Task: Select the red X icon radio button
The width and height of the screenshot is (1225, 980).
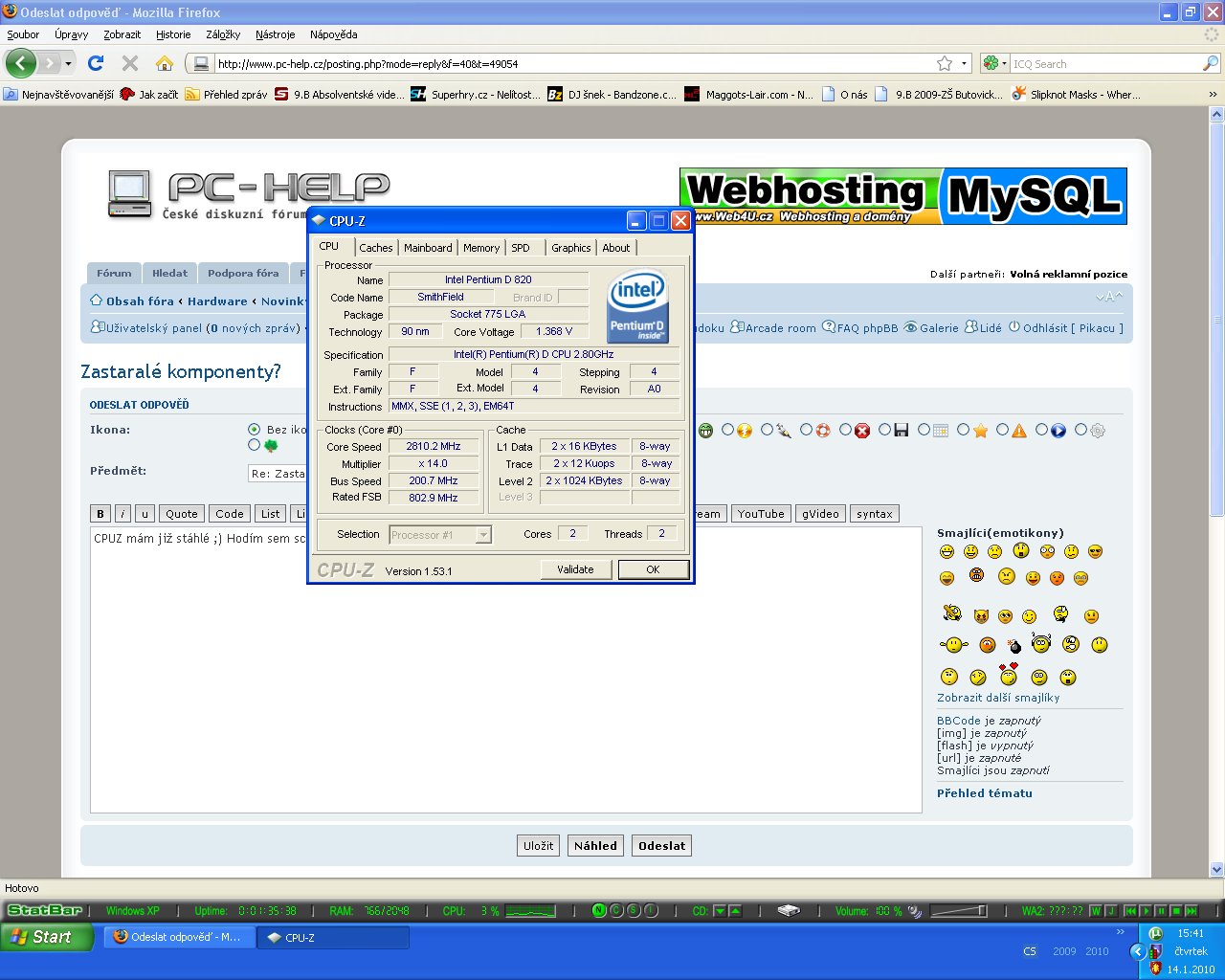Action: tap(846, 430)
